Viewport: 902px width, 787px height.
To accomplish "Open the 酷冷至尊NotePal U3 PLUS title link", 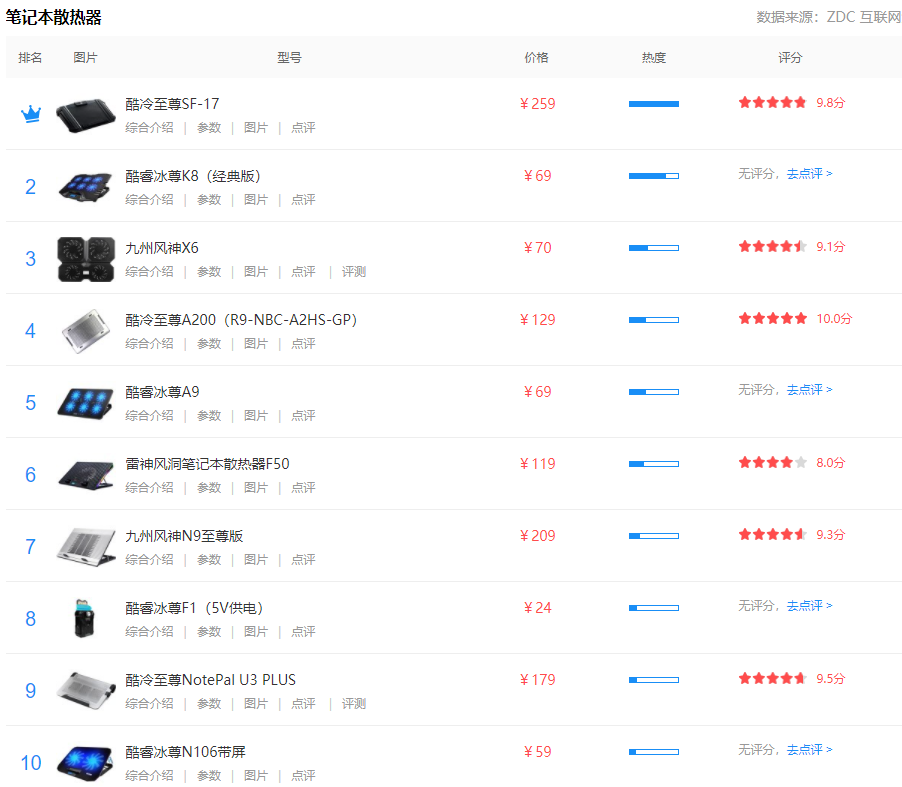I will pos(210,680).
